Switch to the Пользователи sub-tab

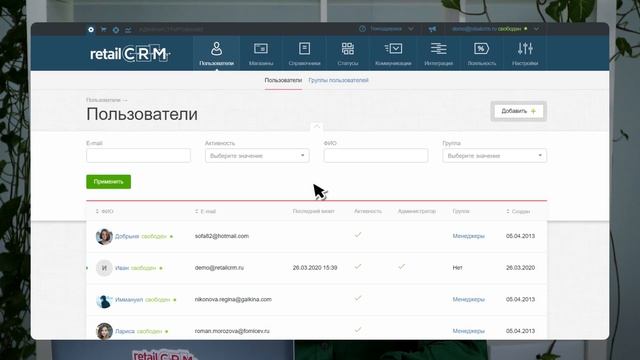click(283, 80)
